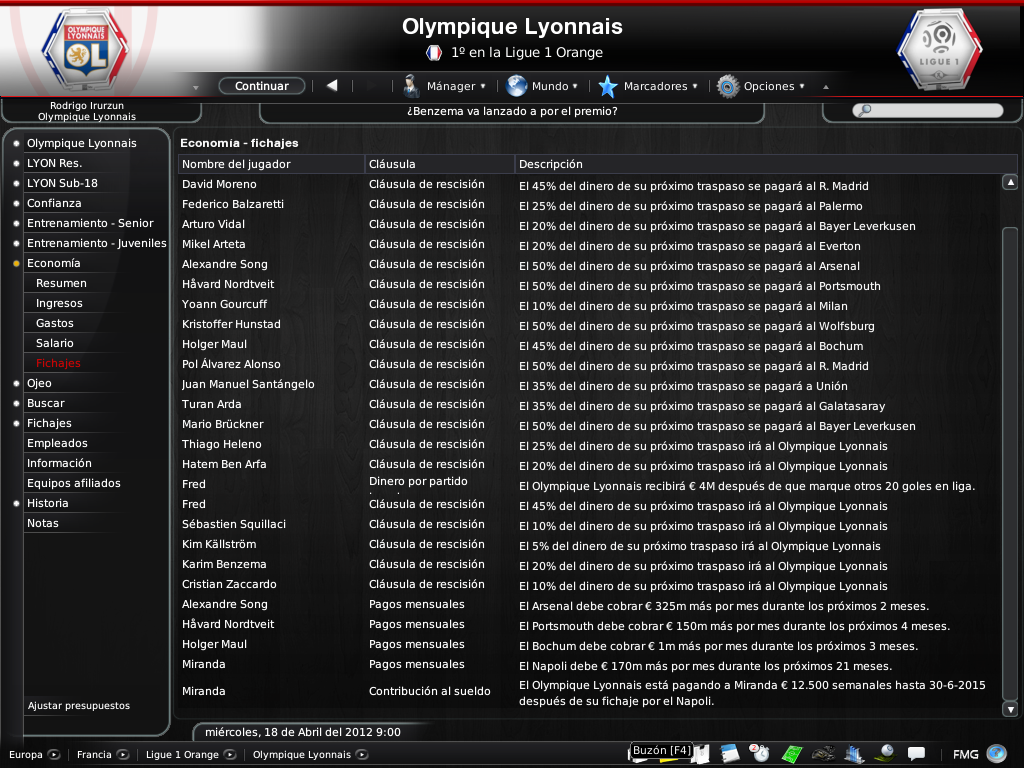
Task: Click the Marcadores blue star icon
Action: [608, 86]
